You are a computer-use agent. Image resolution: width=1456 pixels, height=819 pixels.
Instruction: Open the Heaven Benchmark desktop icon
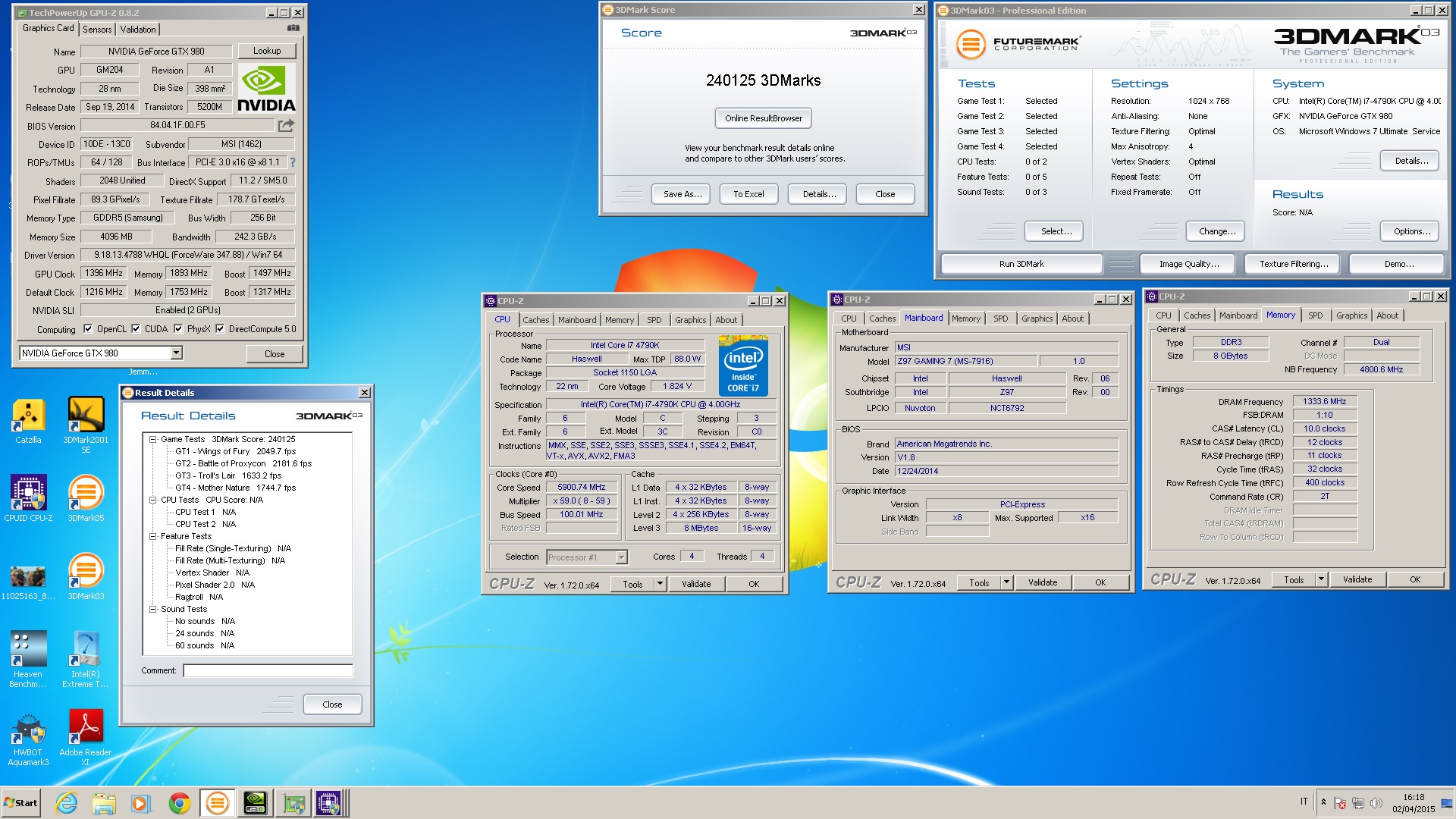(x=28, y=659)
